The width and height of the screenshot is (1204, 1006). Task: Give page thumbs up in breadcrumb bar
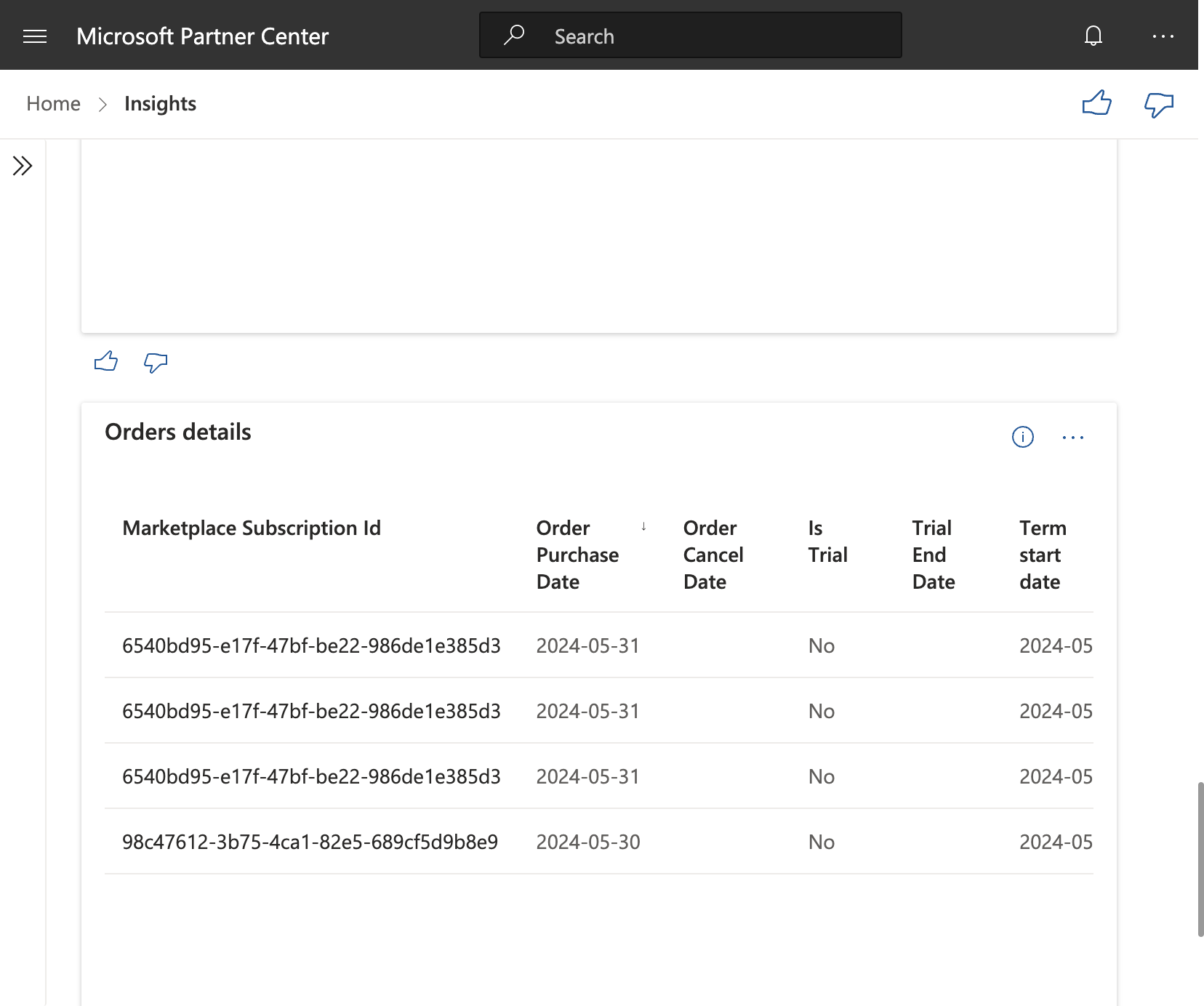tap(1096, 103)
